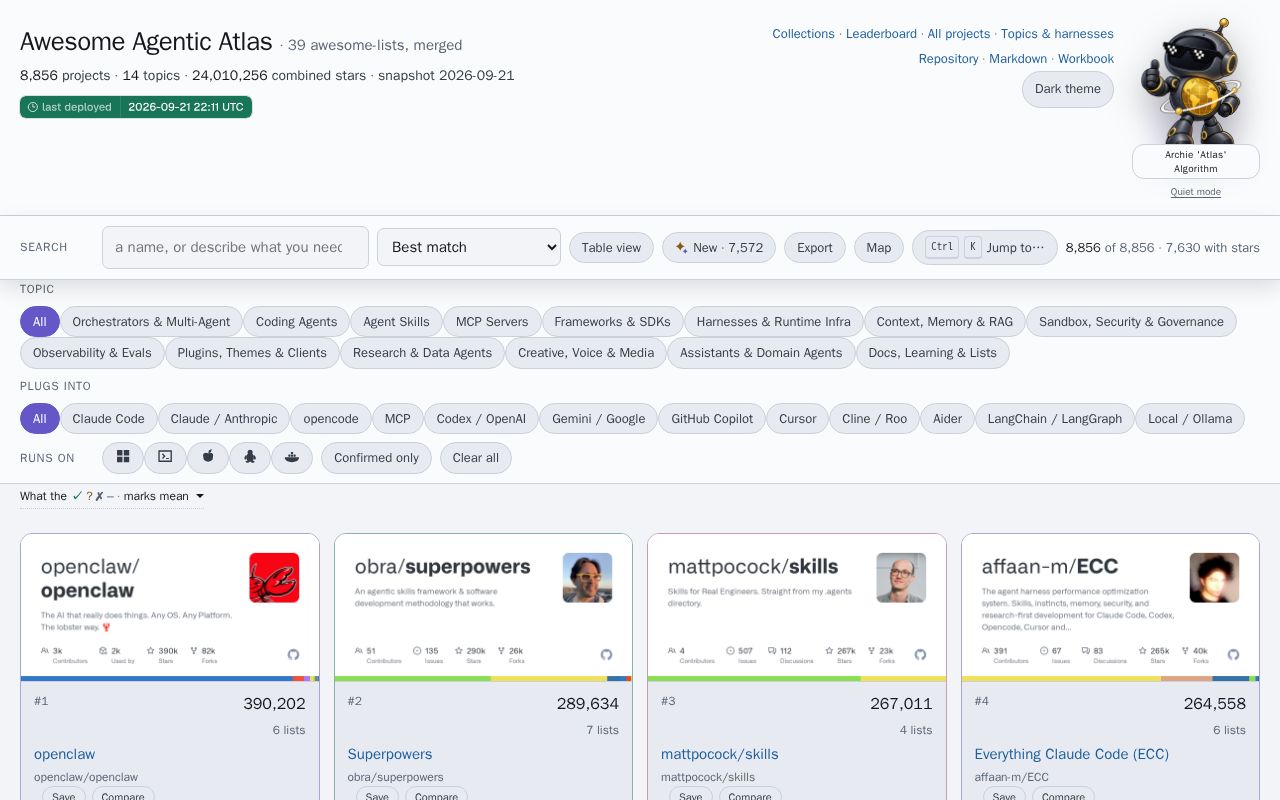Open the GitHub icon on openclaw card
The height and width of the screenshot is (800, 1280).
click(x=293, y=655)
